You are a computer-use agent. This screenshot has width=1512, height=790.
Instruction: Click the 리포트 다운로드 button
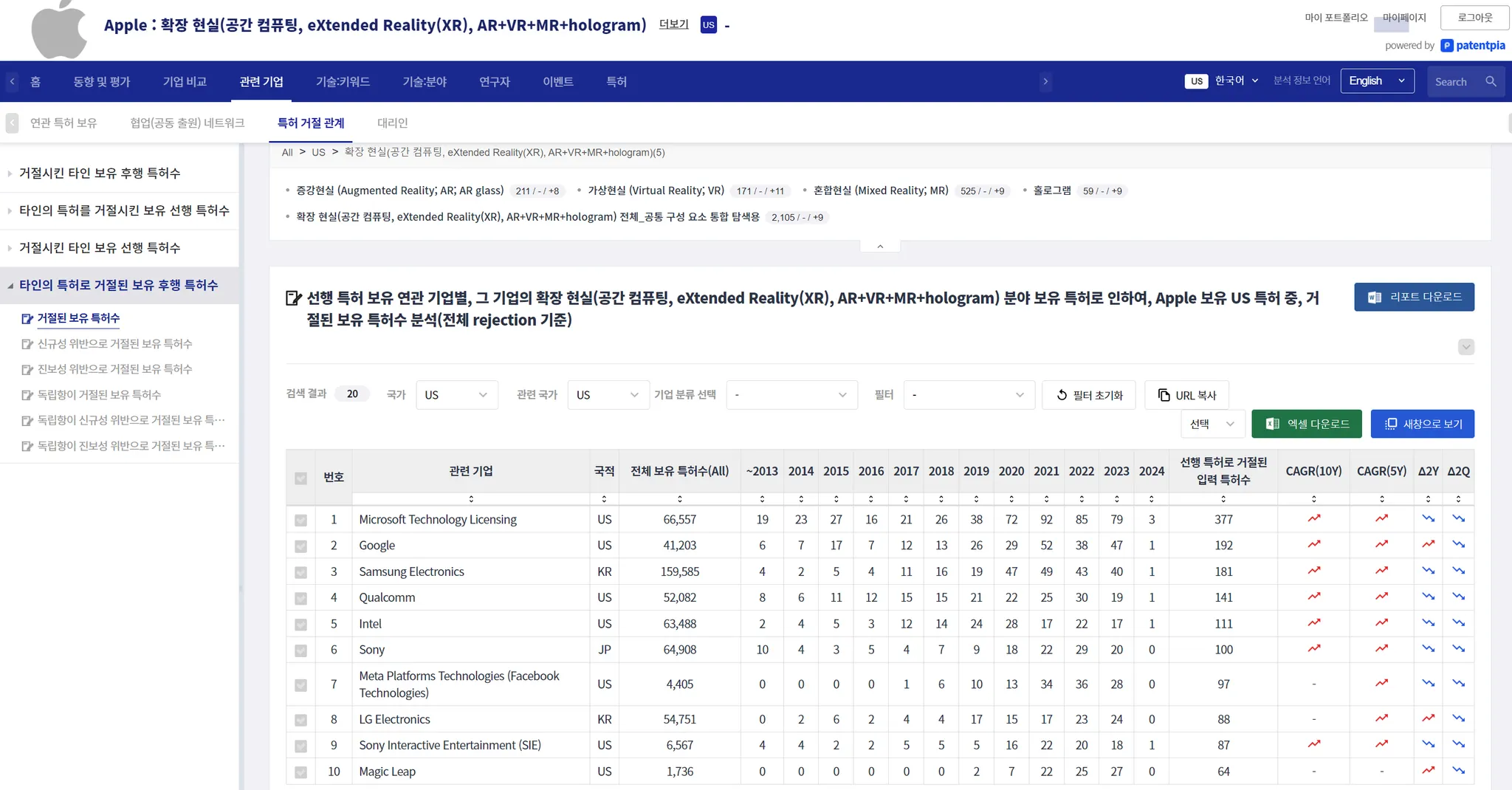point(1414,297)
